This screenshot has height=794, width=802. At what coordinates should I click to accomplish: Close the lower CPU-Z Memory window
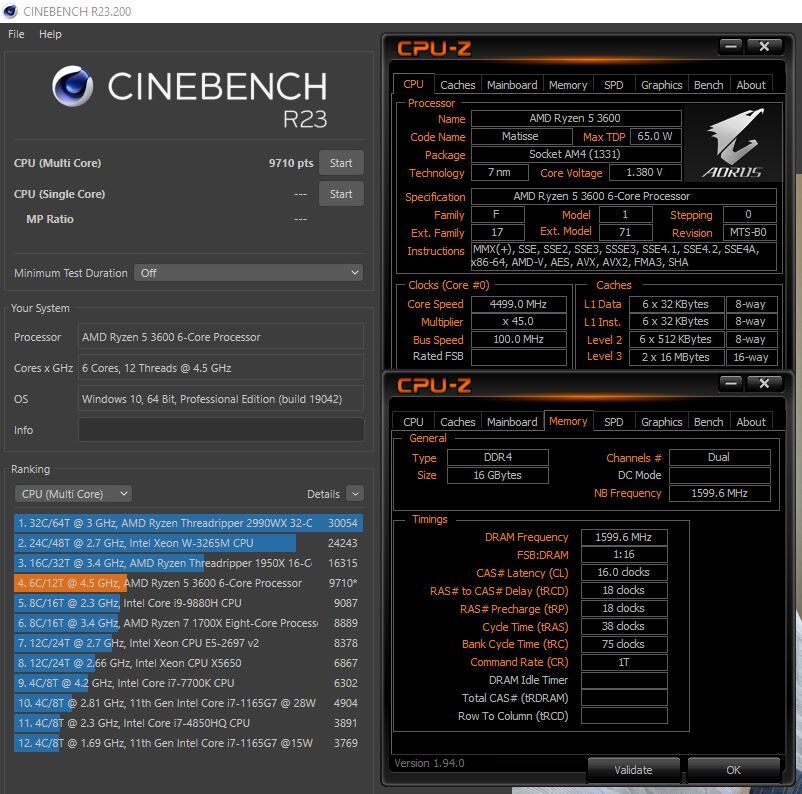pyautogui.click(x=764, y=383)
